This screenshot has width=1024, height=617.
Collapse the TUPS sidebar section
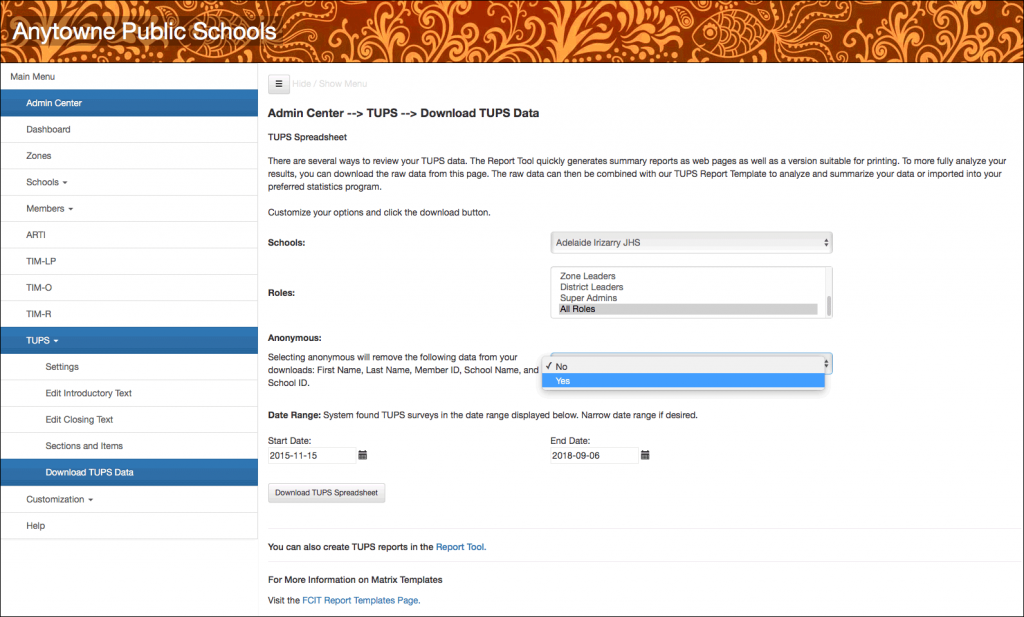pyautogui.click(x=42, y=341)
